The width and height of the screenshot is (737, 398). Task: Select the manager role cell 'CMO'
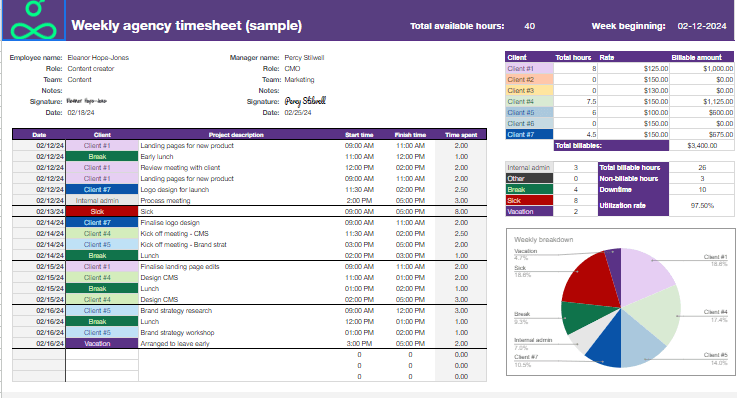[292, 69]
